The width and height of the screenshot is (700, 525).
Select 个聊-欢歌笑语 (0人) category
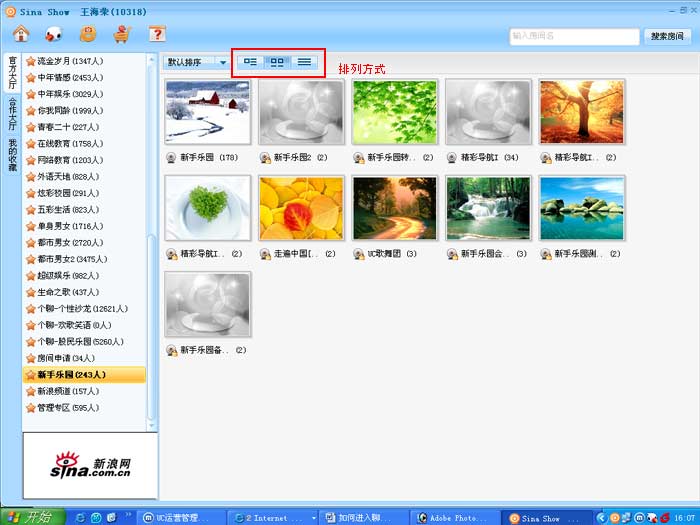84,325
